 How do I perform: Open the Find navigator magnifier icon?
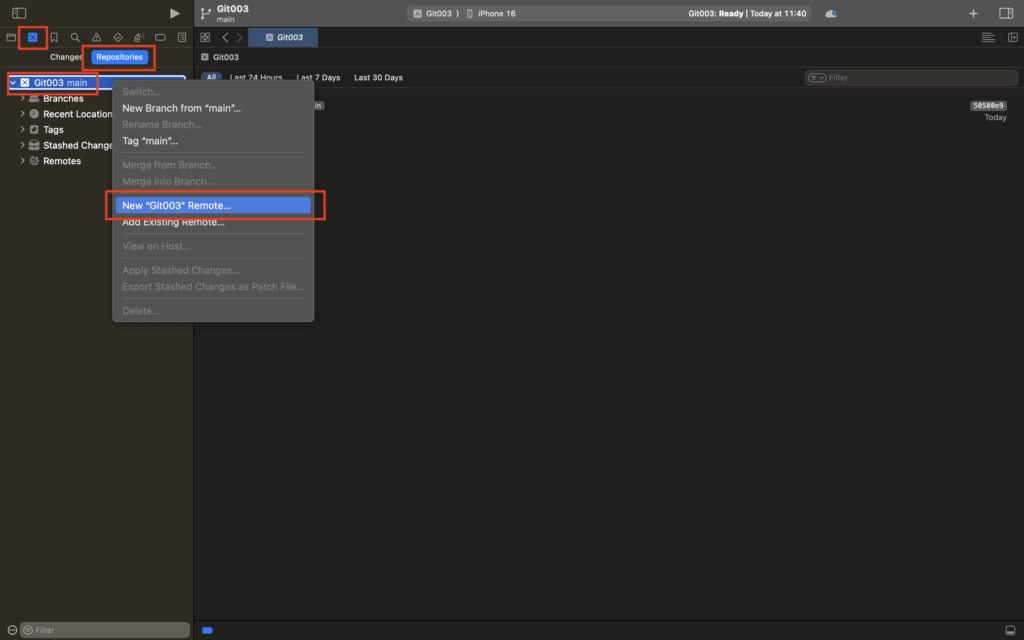75,37
